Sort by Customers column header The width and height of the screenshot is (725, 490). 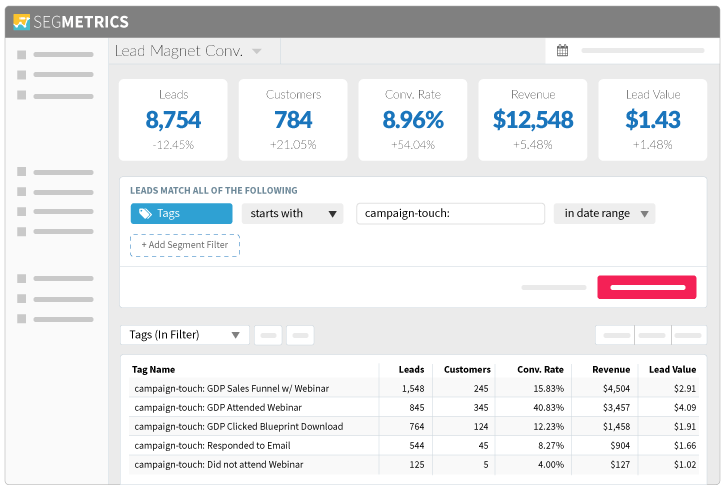pos(467,369)
